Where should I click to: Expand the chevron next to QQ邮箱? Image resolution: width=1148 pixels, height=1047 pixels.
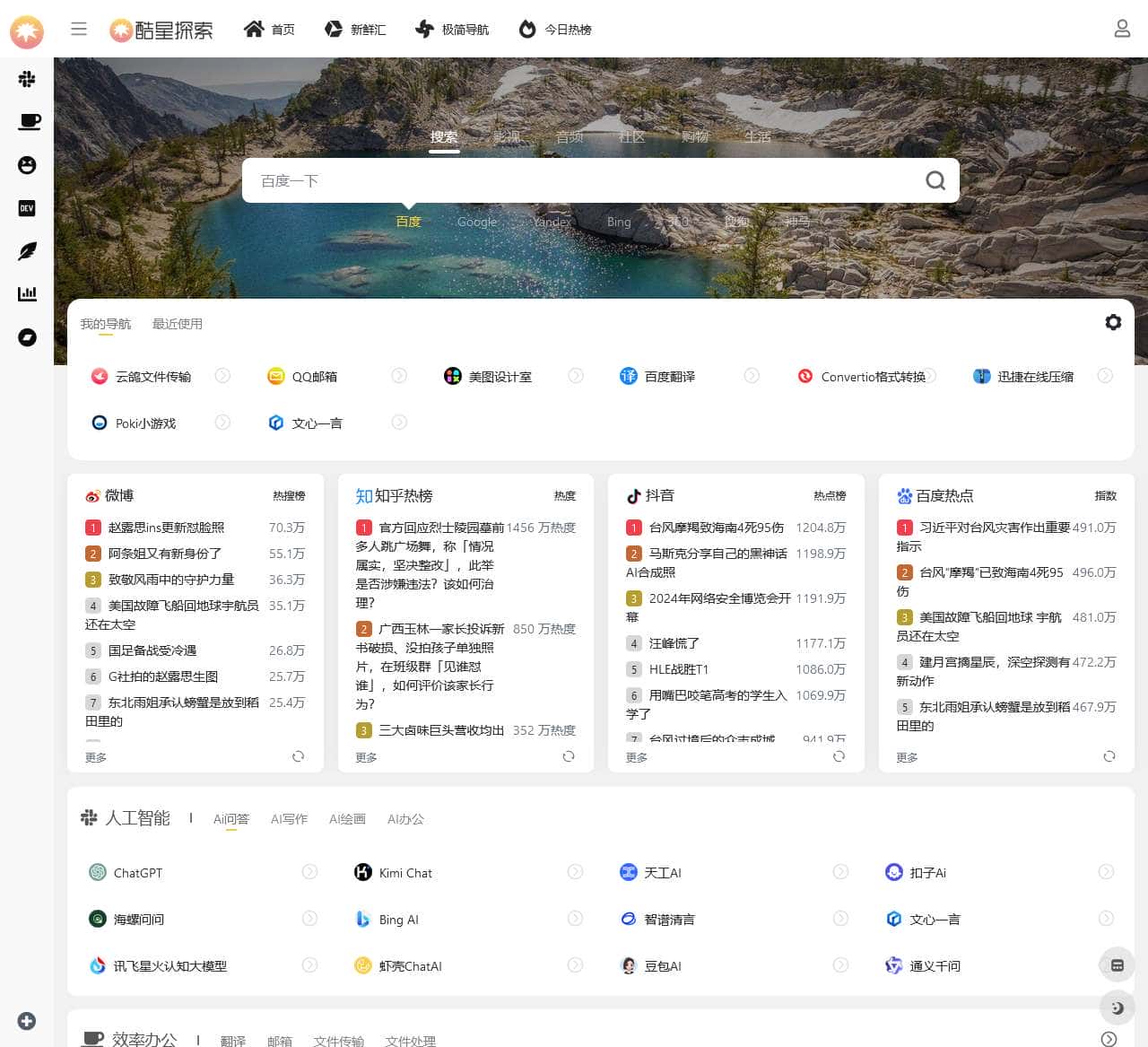coord(398,376)
